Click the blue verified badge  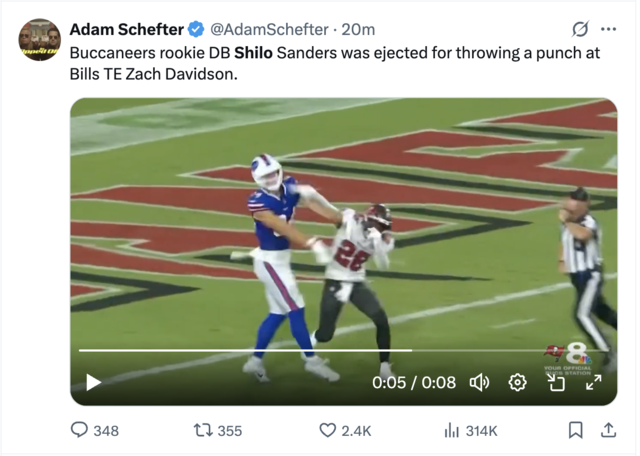(196, 29)
